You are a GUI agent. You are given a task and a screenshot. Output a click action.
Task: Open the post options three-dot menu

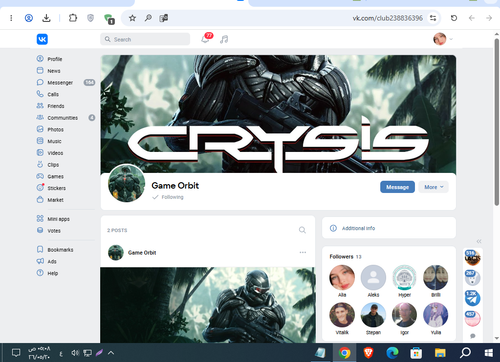click(x=303, y=252)
